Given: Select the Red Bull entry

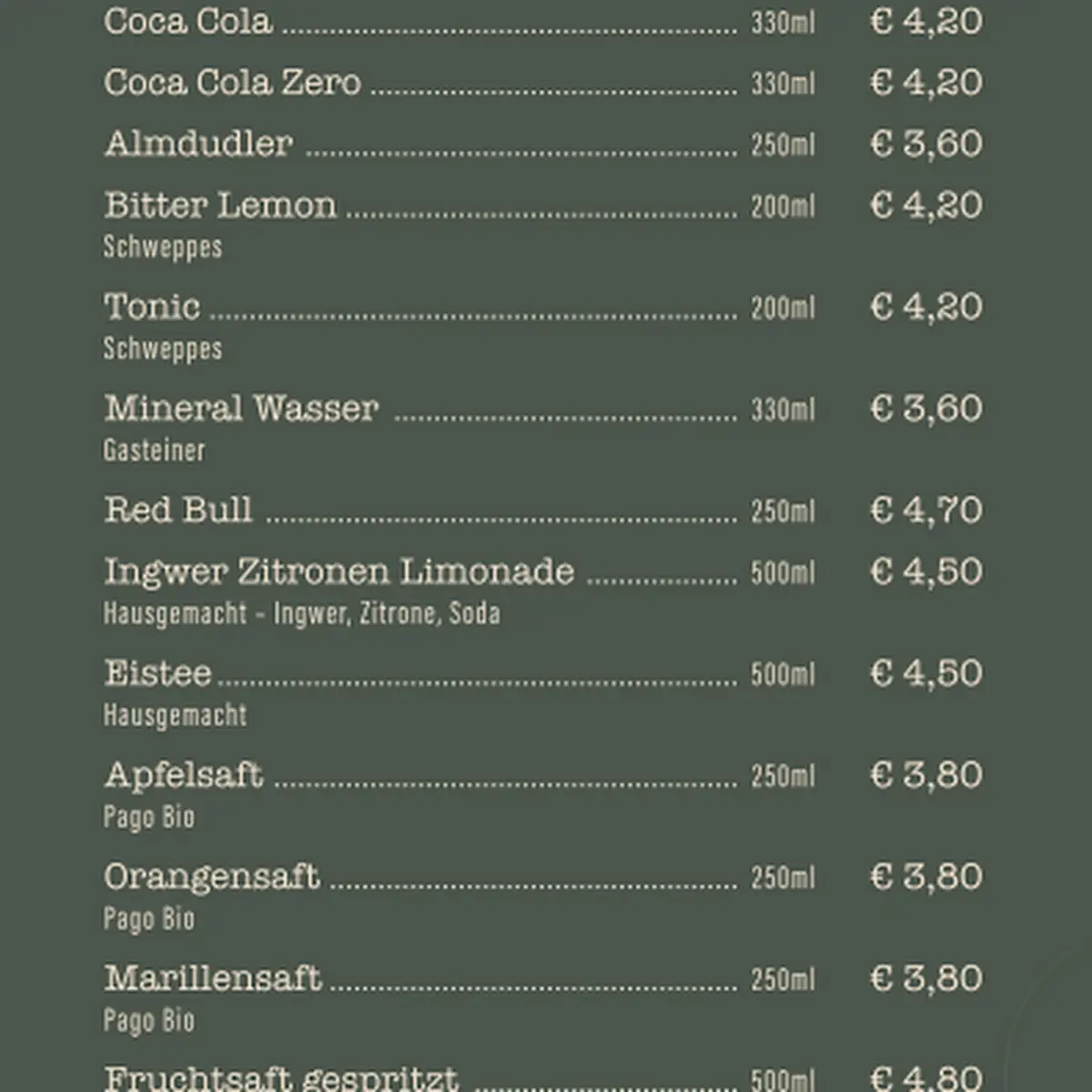Looking at the screenshot, I should [178, 510].
